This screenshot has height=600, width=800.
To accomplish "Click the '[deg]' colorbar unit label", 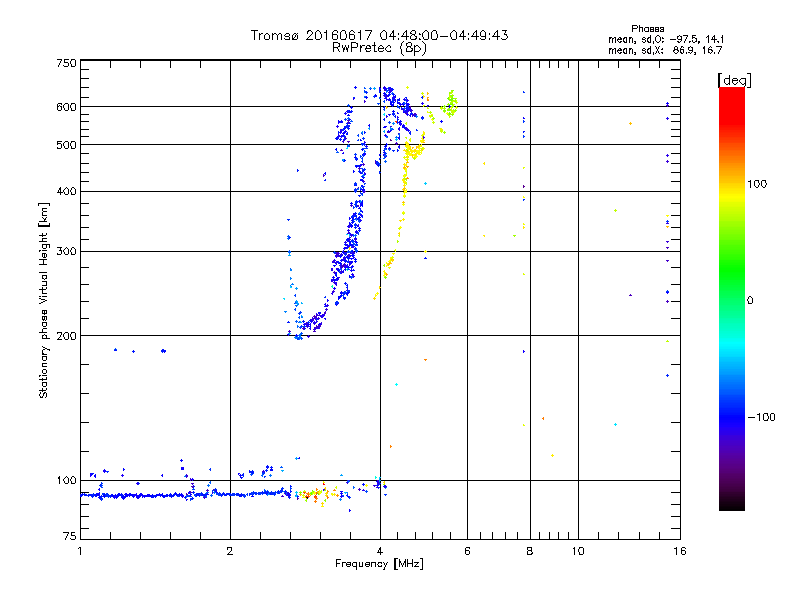I will point(734,80).
